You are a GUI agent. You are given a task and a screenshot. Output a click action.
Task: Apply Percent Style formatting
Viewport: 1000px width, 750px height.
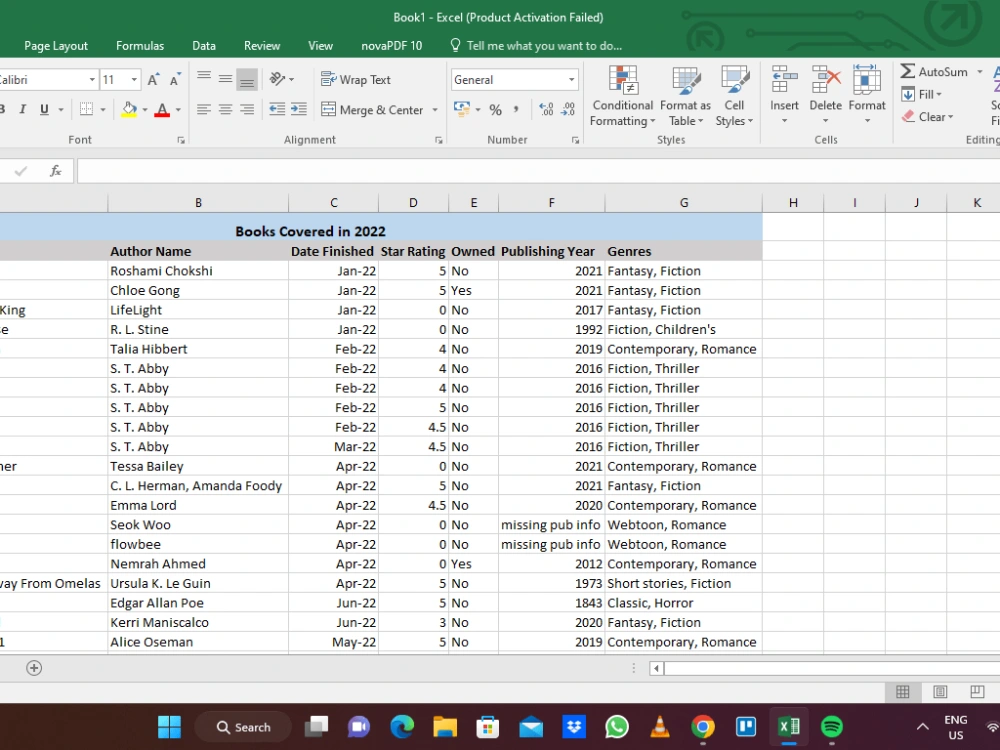pos(494,110)
